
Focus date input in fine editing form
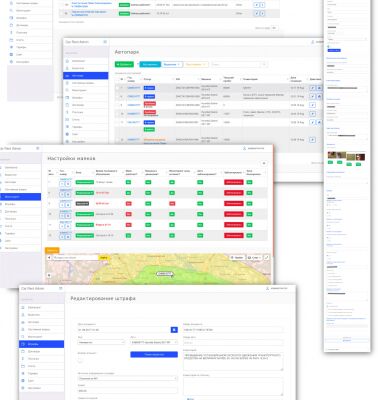(x=124, y=330)
